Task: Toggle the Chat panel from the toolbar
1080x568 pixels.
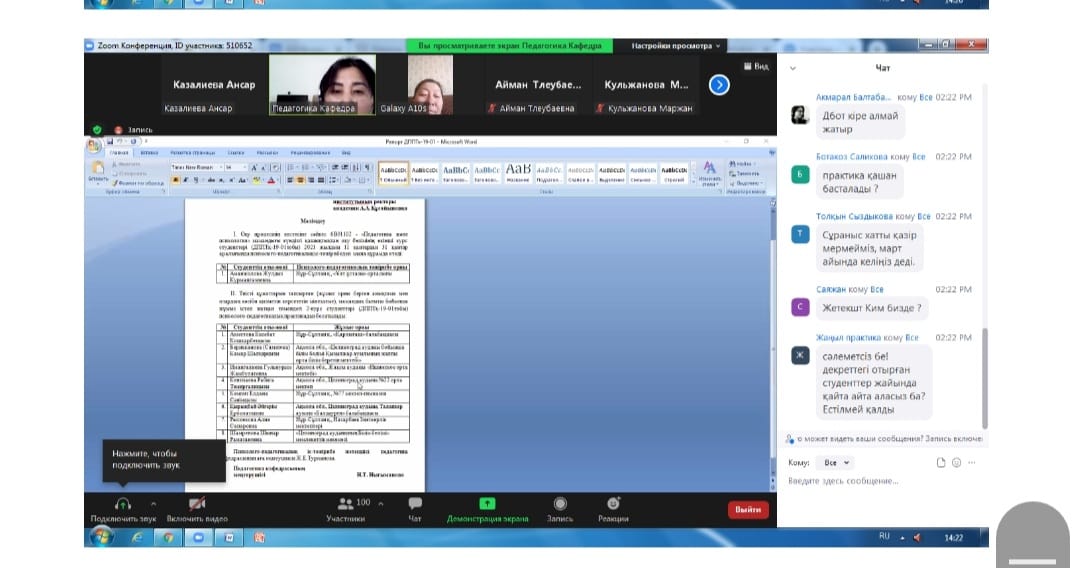Action: click(415, 504)
